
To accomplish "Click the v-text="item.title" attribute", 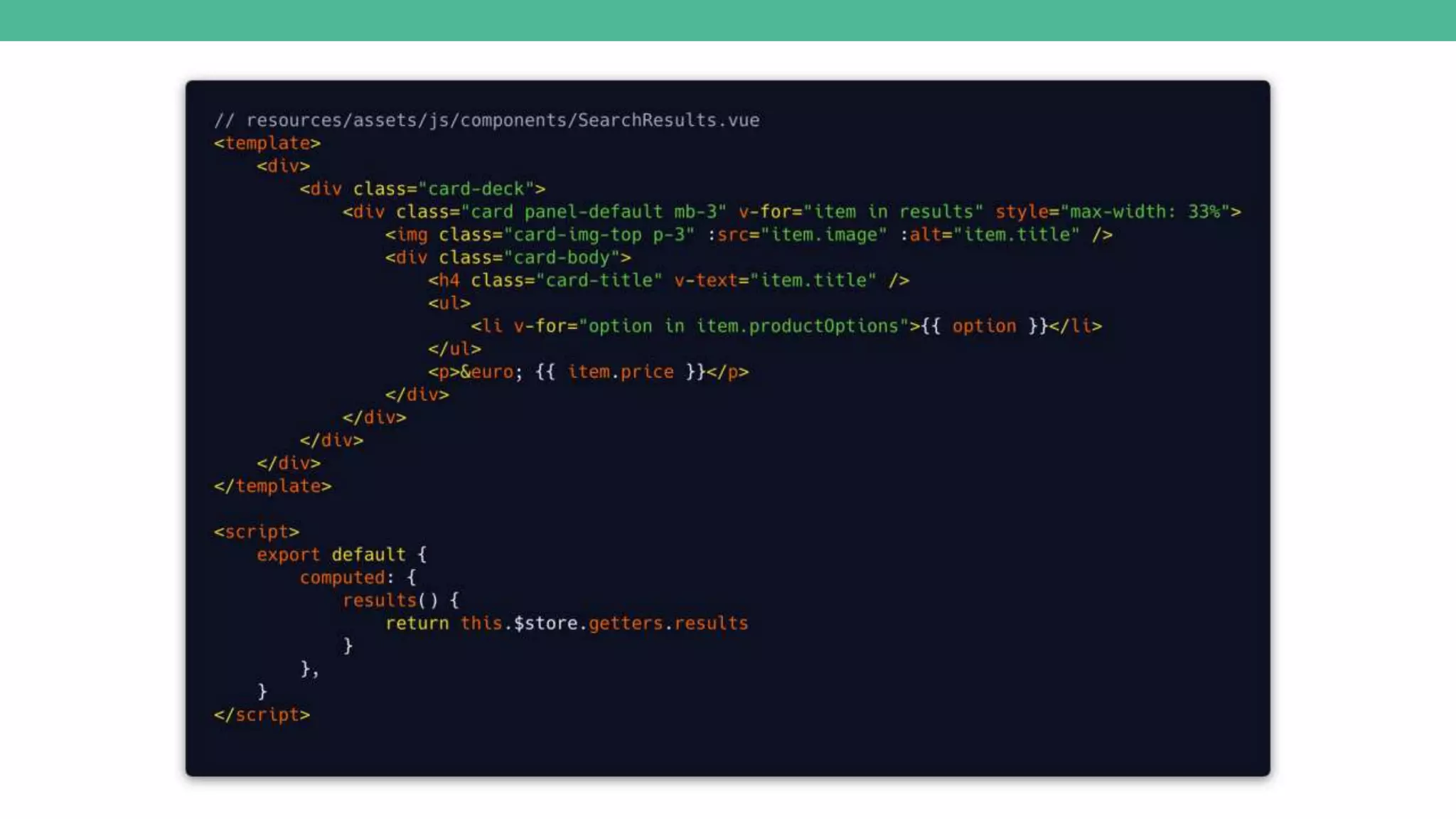I will (775, 280).
